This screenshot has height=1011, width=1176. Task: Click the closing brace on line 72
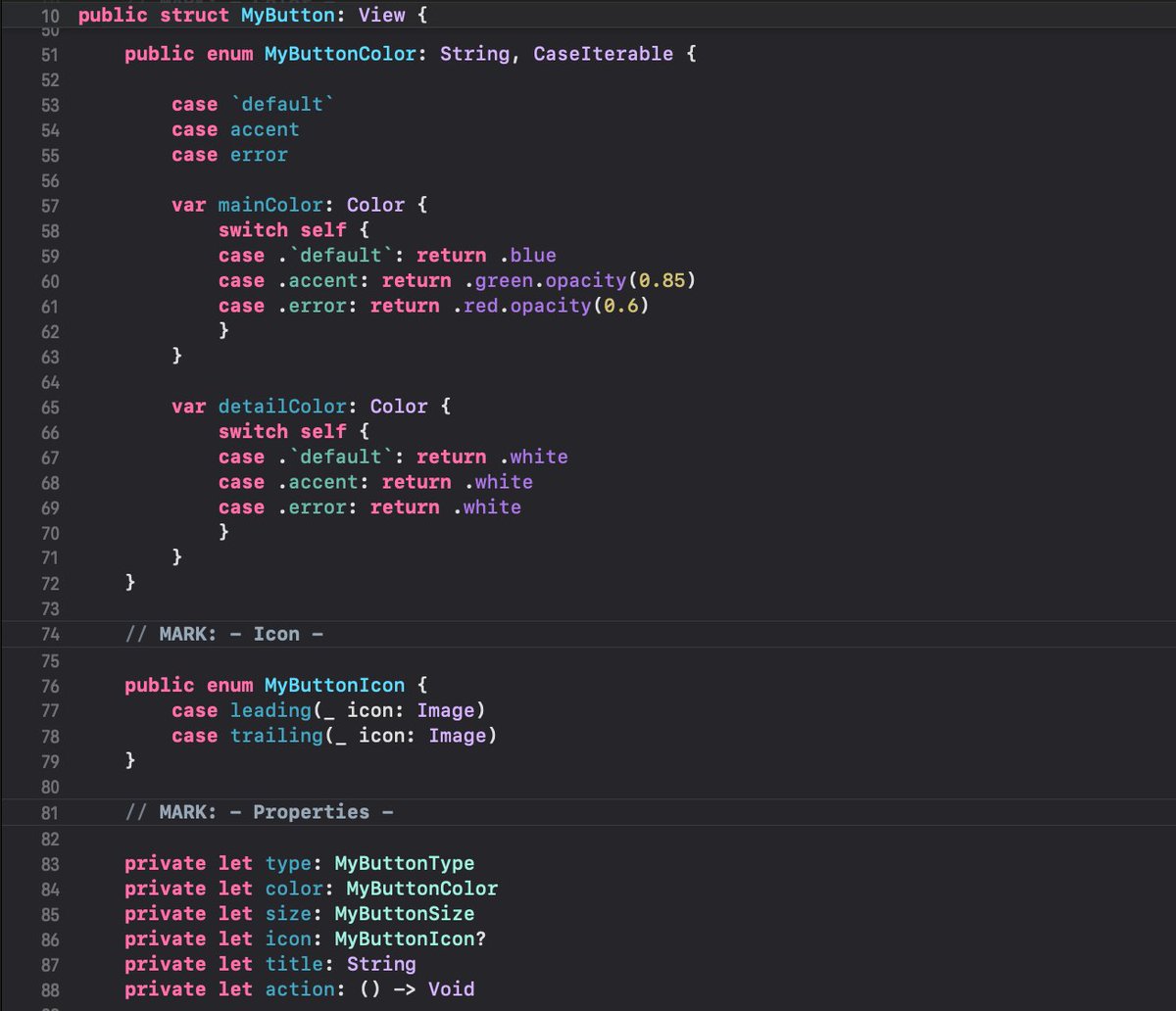click(130, 583)
